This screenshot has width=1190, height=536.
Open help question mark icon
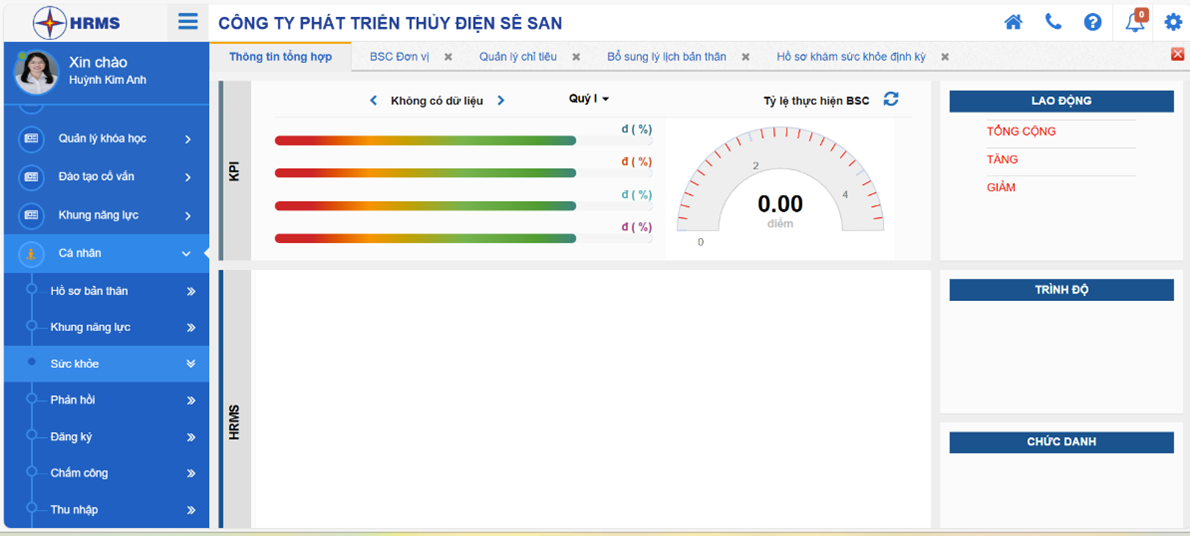1093,22
